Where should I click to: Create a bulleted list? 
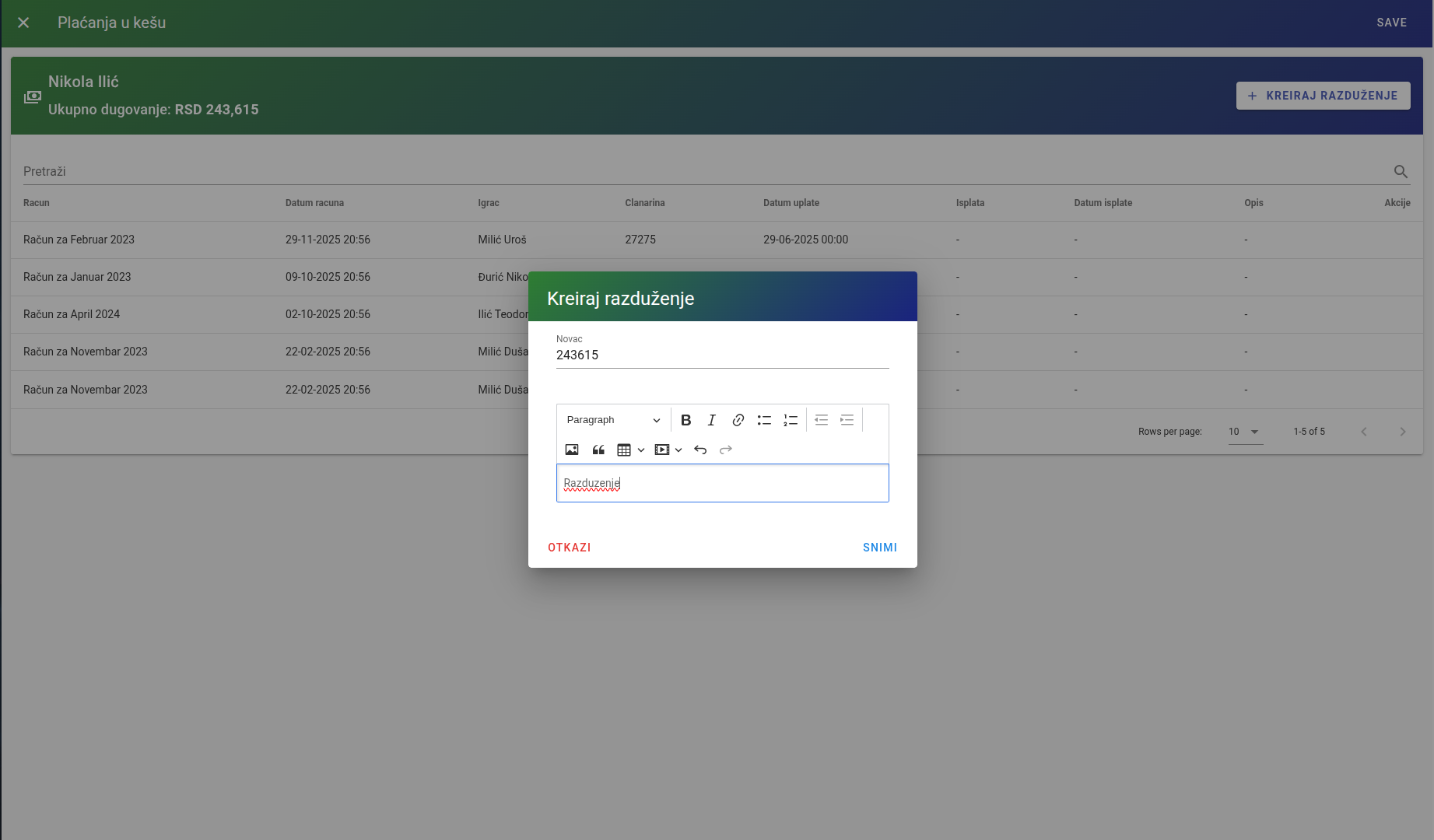764,420
